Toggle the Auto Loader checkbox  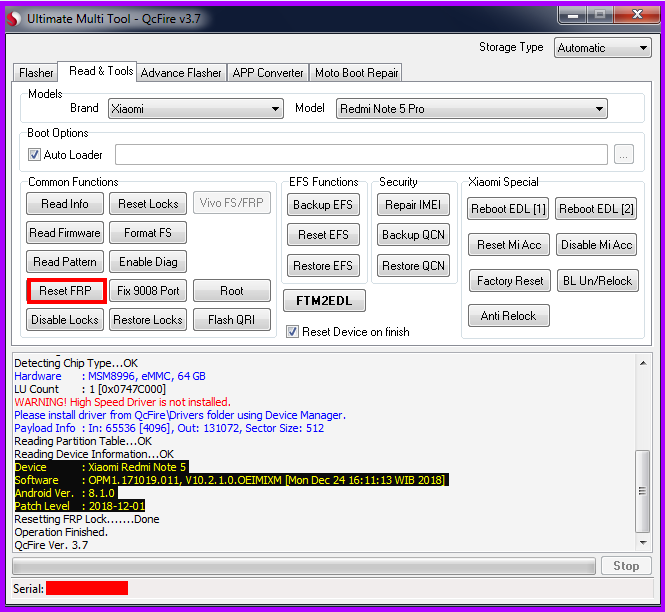[x=34, y=155]
